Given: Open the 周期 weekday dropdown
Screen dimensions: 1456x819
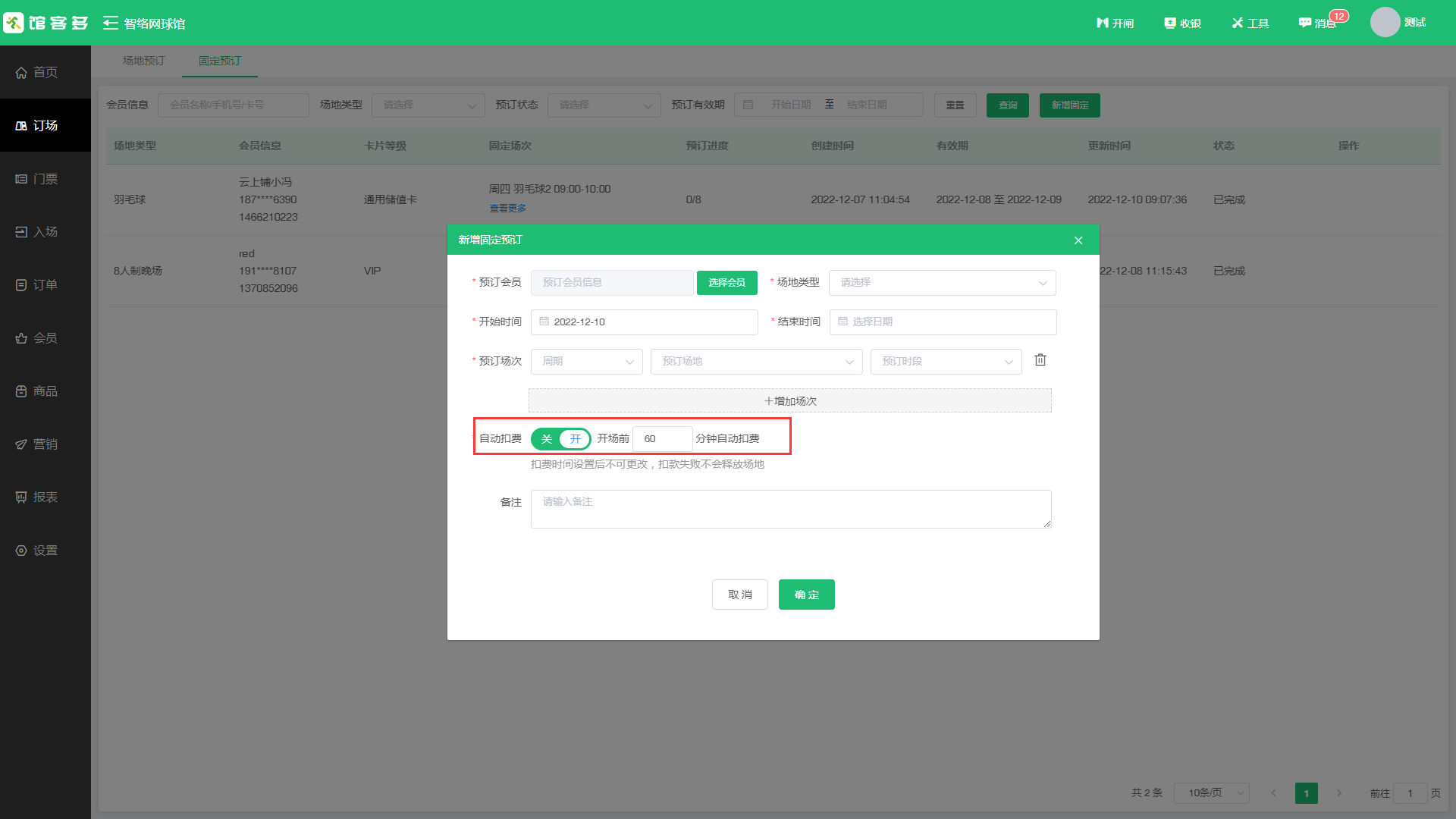Looking at the screenshot, I should point(586,362).
